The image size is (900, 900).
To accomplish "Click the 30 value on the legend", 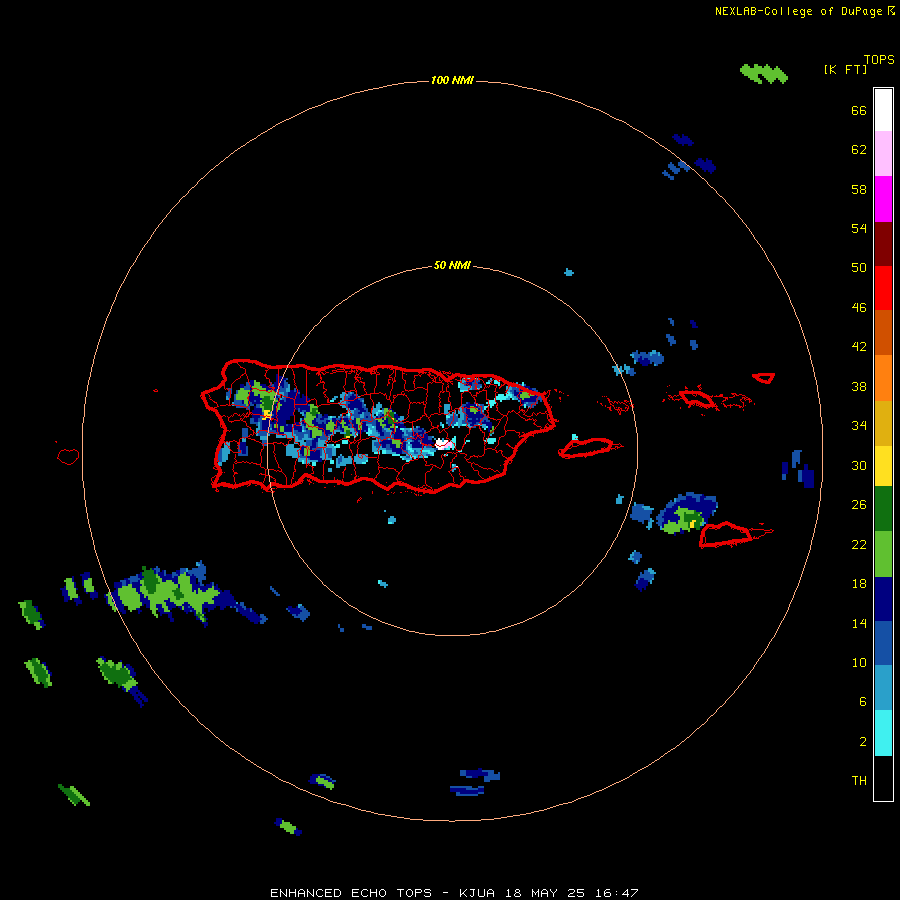I will (859, 465).
